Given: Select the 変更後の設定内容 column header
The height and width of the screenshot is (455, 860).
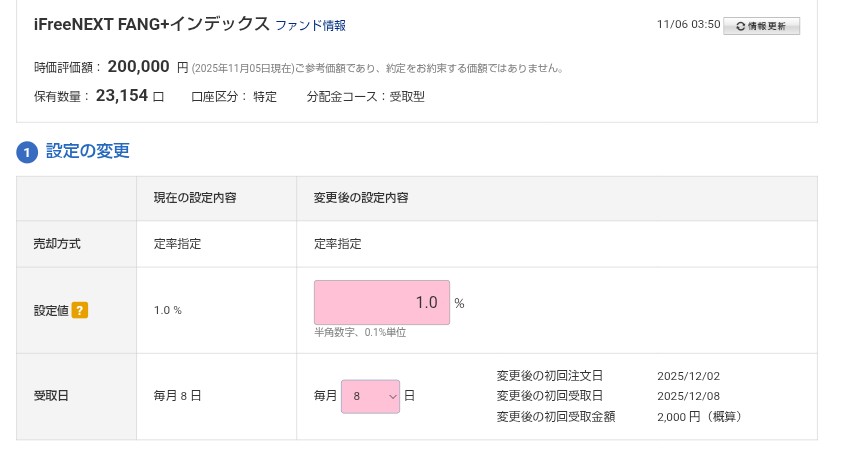Looking at the screenshot, I should [360, 198].
